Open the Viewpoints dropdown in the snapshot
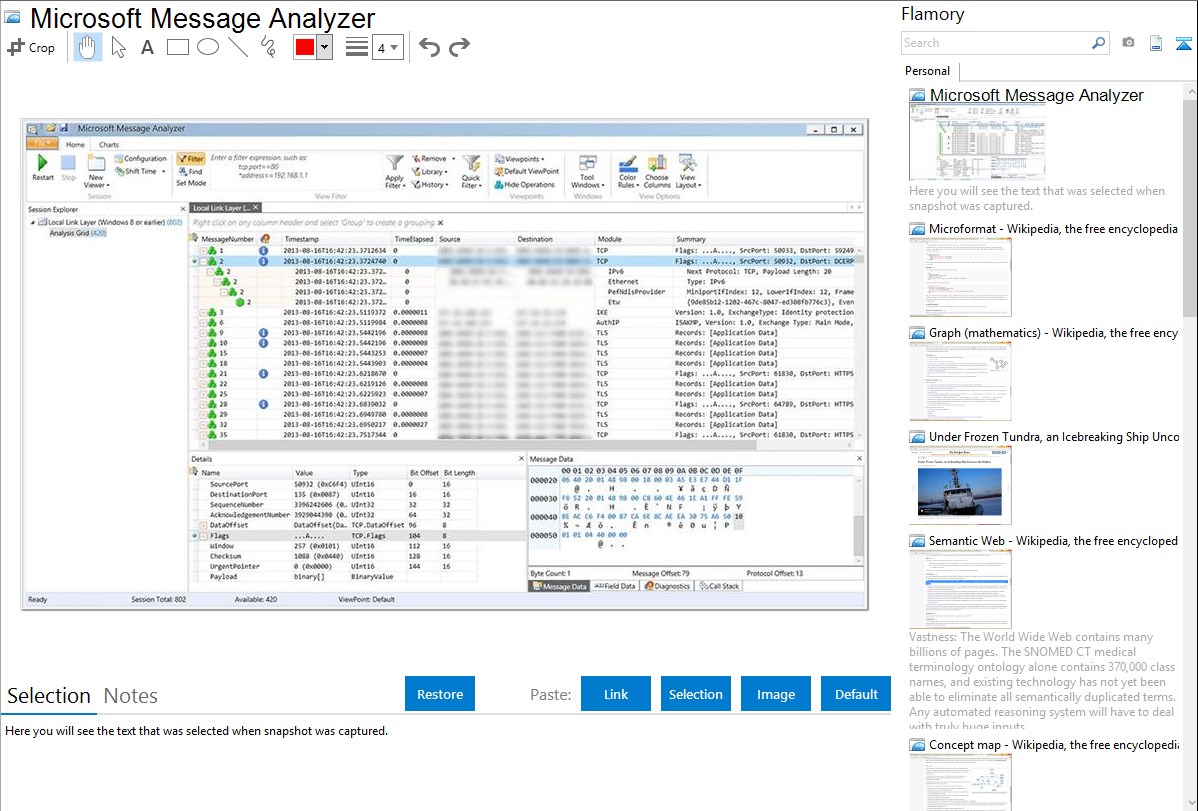The height and width of the screenshot is (811, 1198). click(x=520, y=159)
